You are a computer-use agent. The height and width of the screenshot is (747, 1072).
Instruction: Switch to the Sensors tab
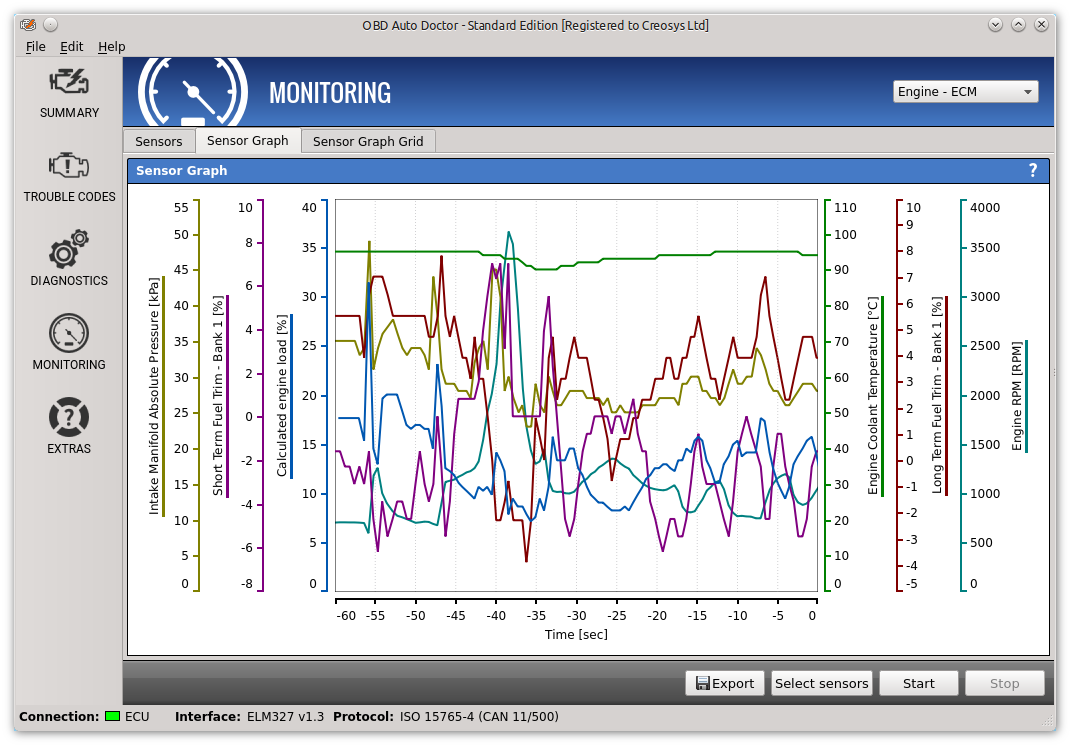pos(159,141)
